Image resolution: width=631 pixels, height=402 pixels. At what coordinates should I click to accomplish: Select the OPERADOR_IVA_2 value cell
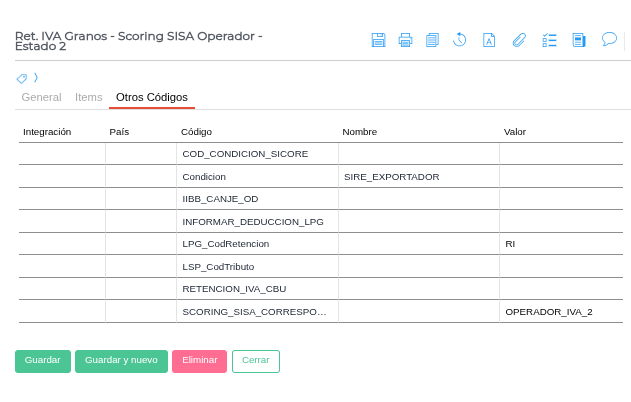[560, 312]
